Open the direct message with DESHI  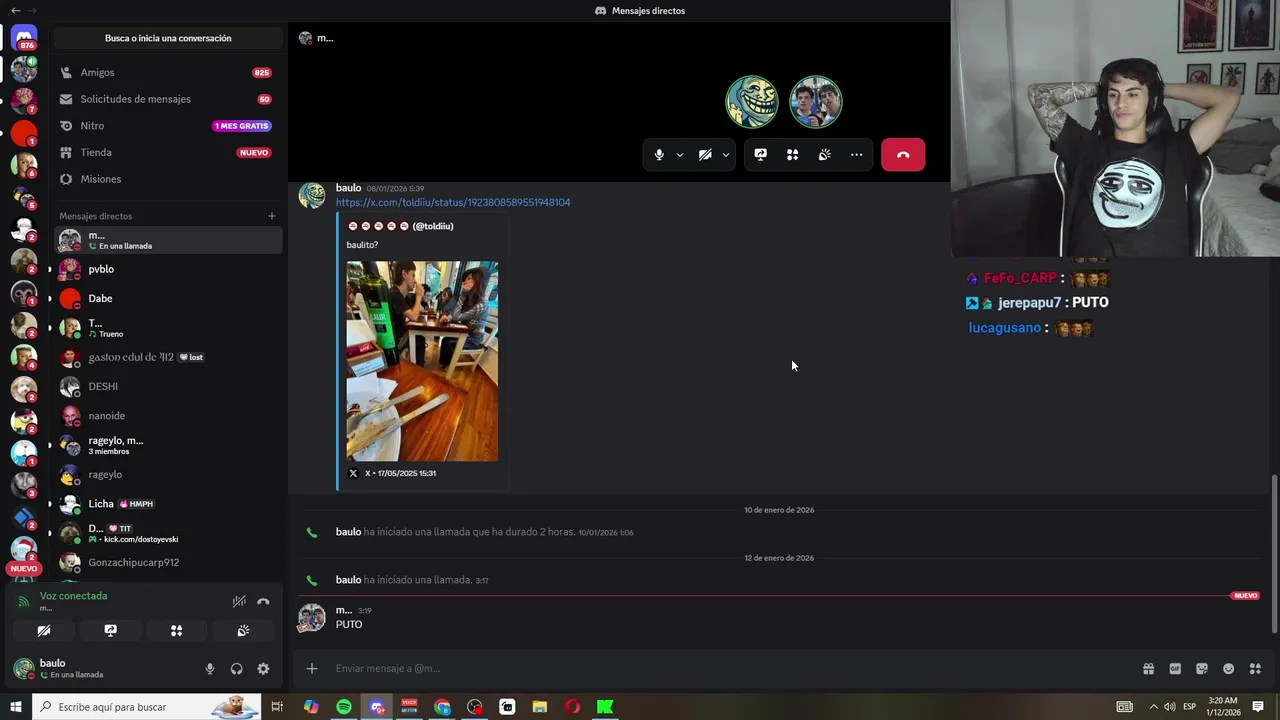(x=168, y=386)
